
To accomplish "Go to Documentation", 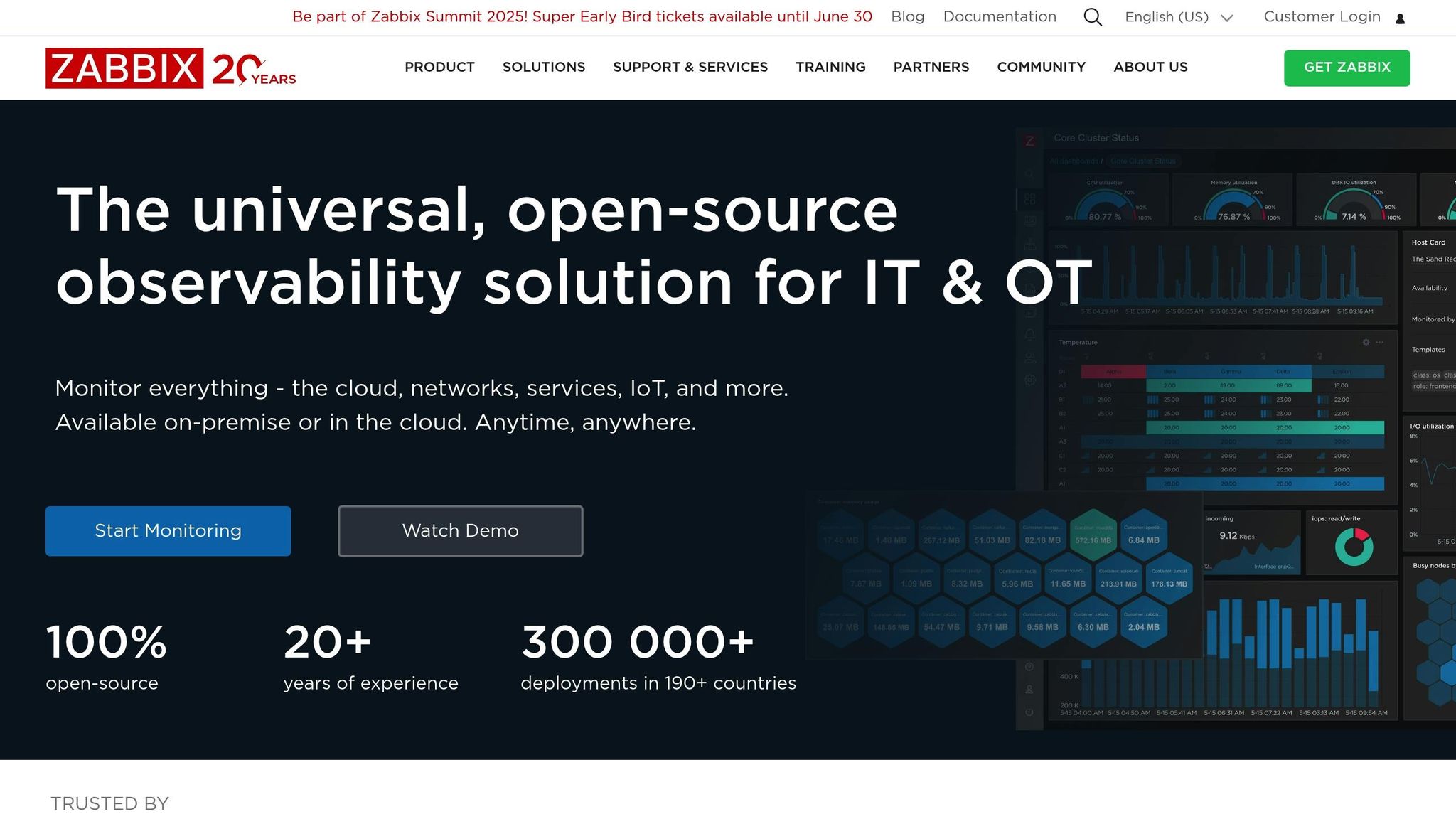I will tap(1000, 17).
